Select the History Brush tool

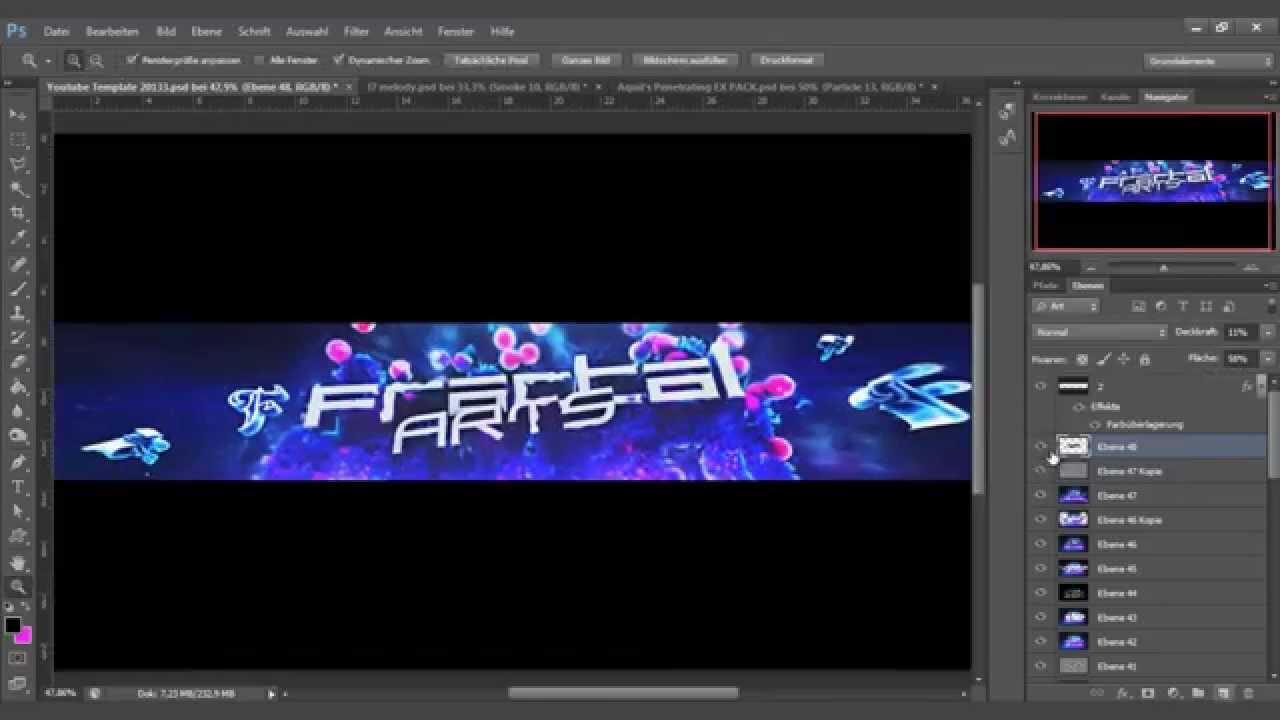click(x=18, y=339)
